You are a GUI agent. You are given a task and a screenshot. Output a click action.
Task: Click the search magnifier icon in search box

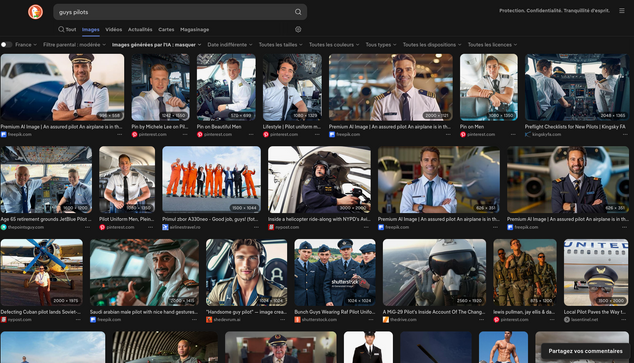coord(298,12)
